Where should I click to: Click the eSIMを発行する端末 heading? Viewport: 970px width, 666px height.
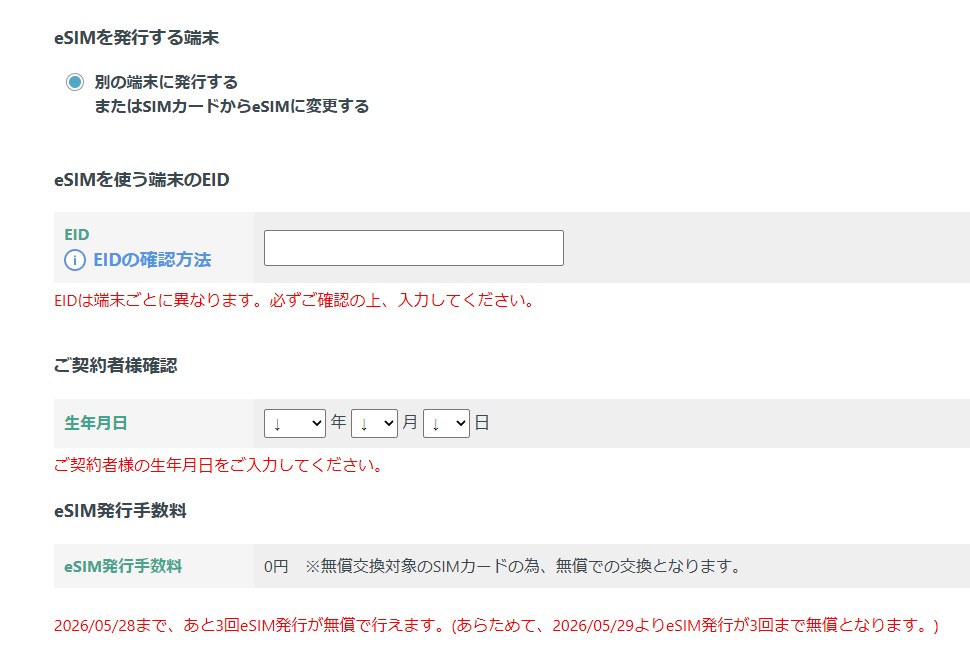click(136, 38)
